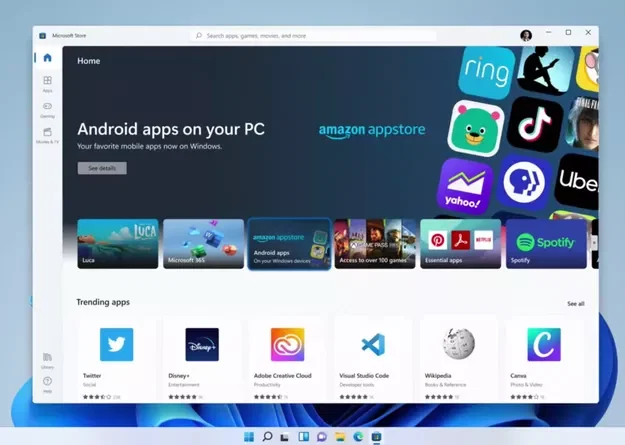Viewport: 625px width, 445px height.
Task: Open Help in the sidebar
Action: coord(47,385)
